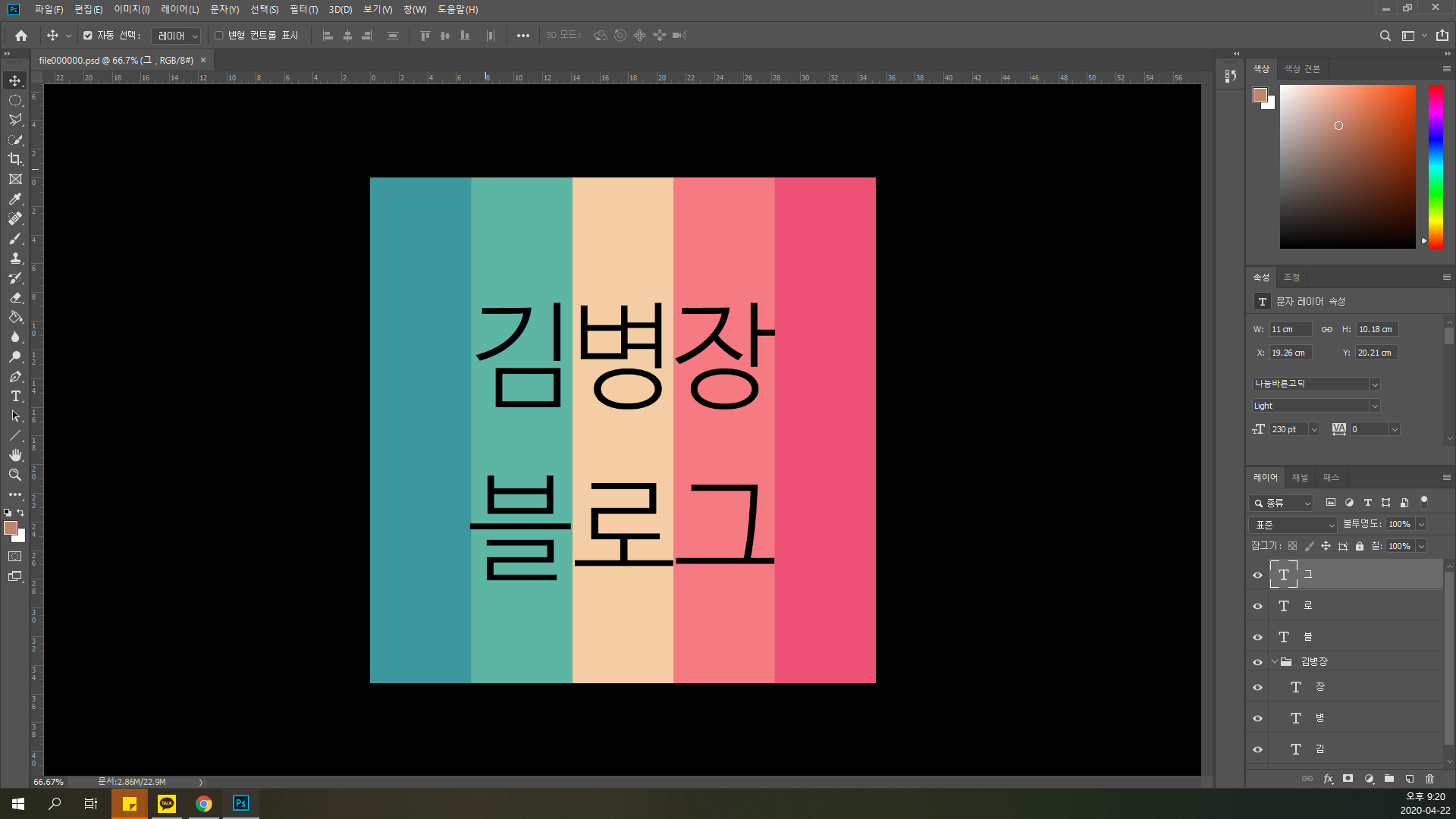
Task: Click the delete layer trash icon
Action: tap(1430, 779)
